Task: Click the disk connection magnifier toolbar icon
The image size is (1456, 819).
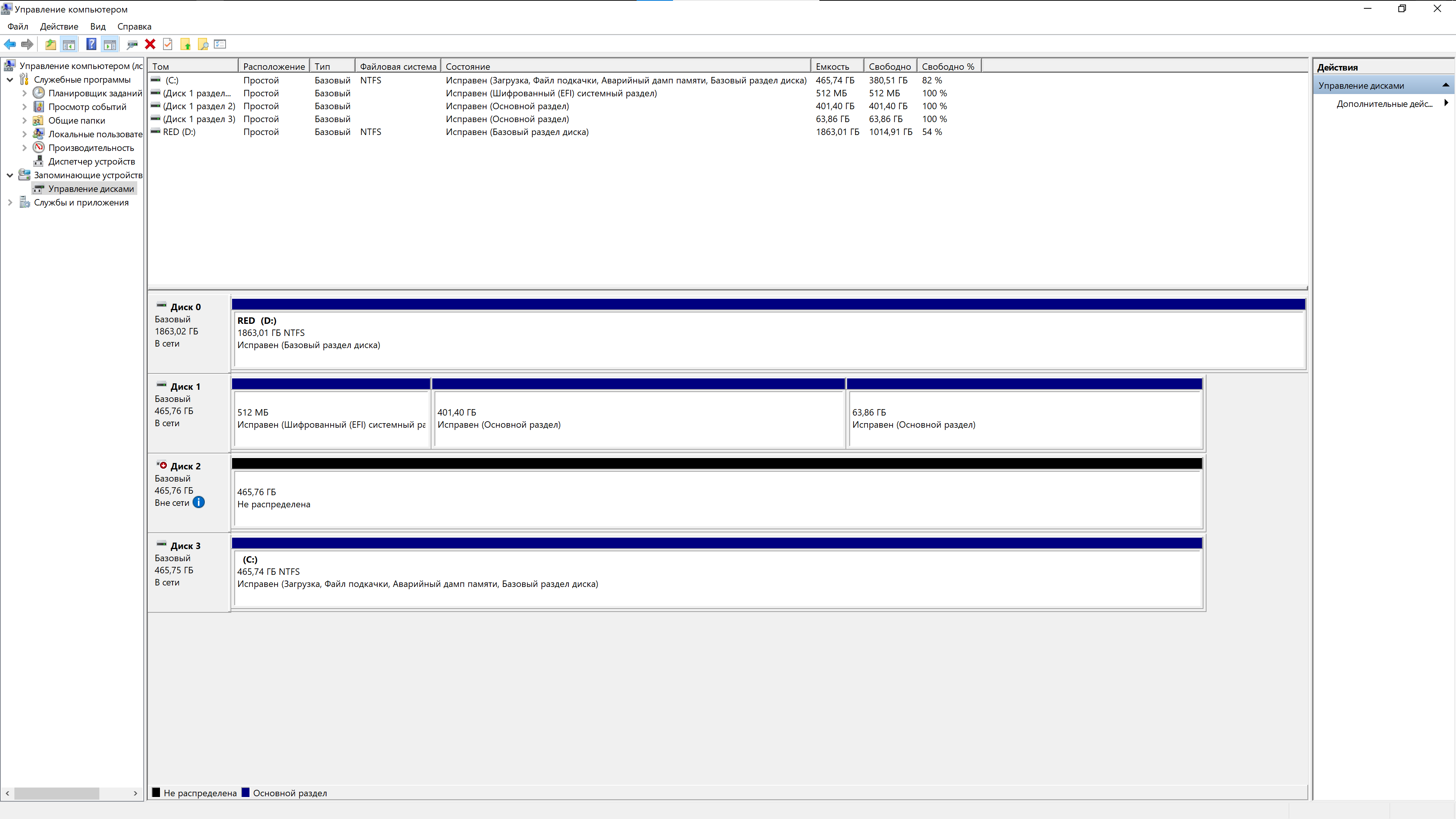Action: click(x=132, y=44)
